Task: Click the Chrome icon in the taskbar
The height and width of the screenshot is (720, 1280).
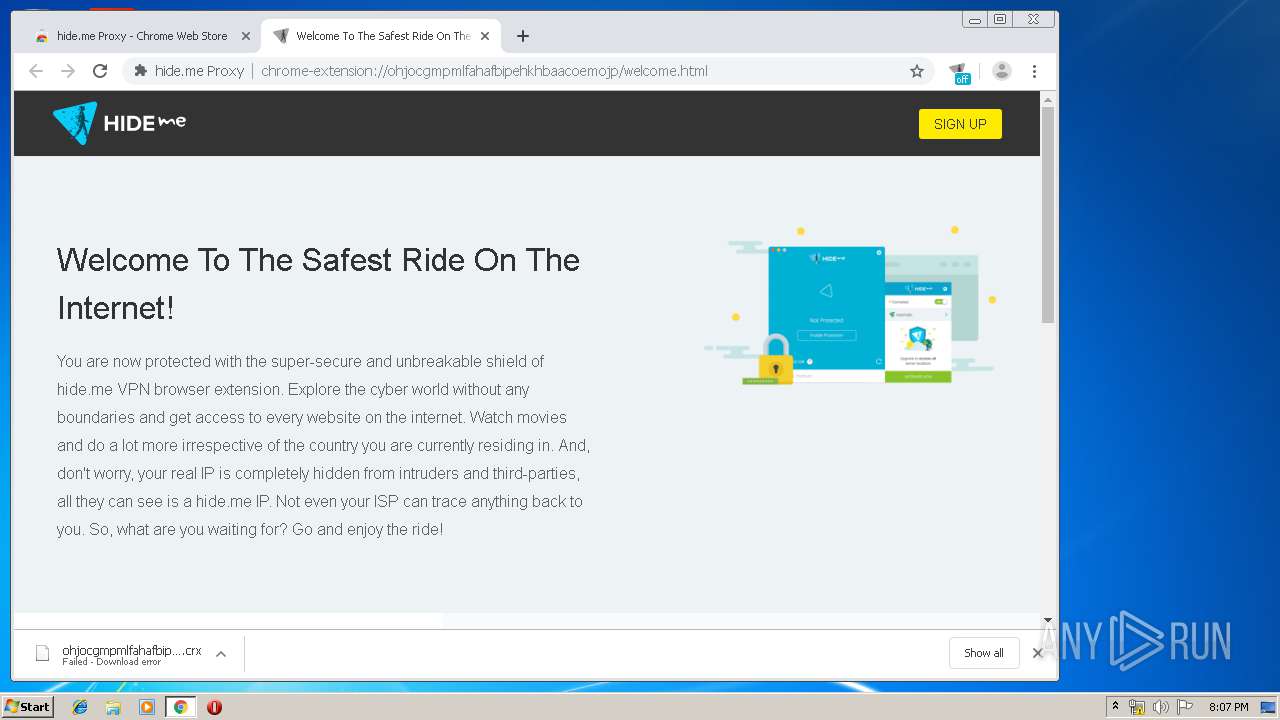Action: click(180, 707)
